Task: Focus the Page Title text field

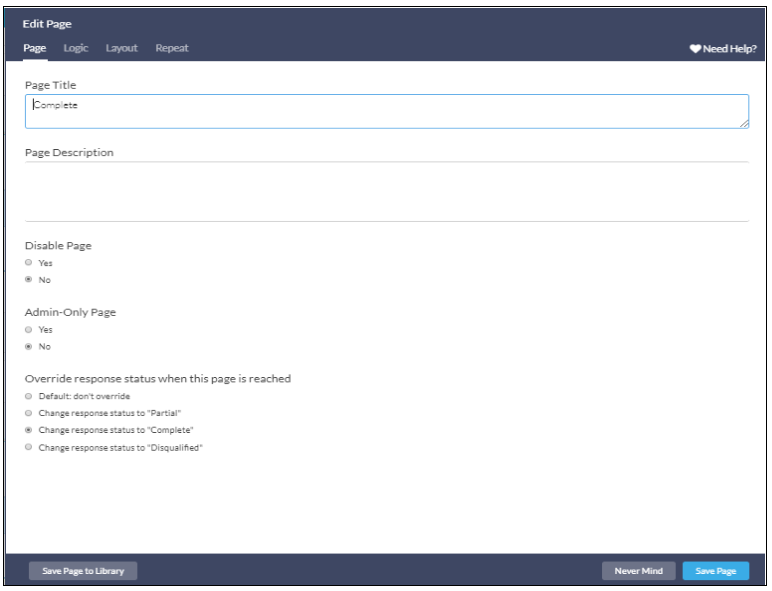Action: [387, 111]
